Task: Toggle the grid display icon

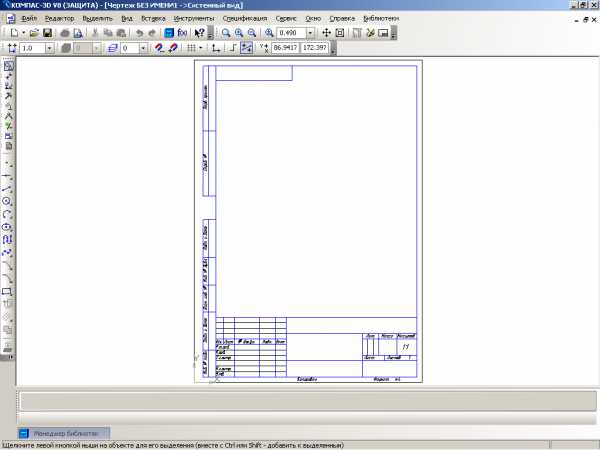Action: (191, 48)
